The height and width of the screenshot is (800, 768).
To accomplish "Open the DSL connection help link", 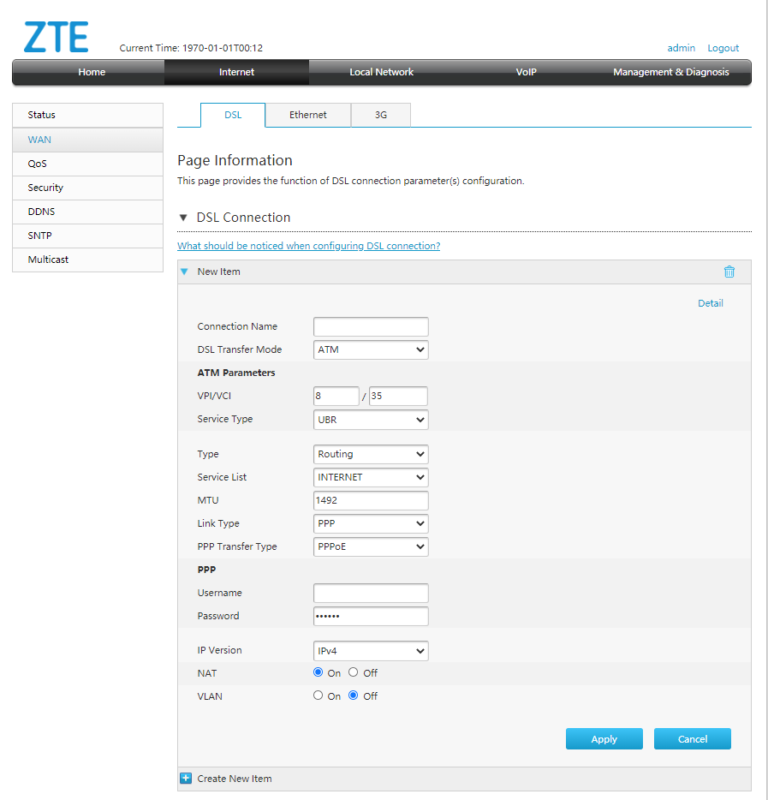I will (x=308, y=245).
